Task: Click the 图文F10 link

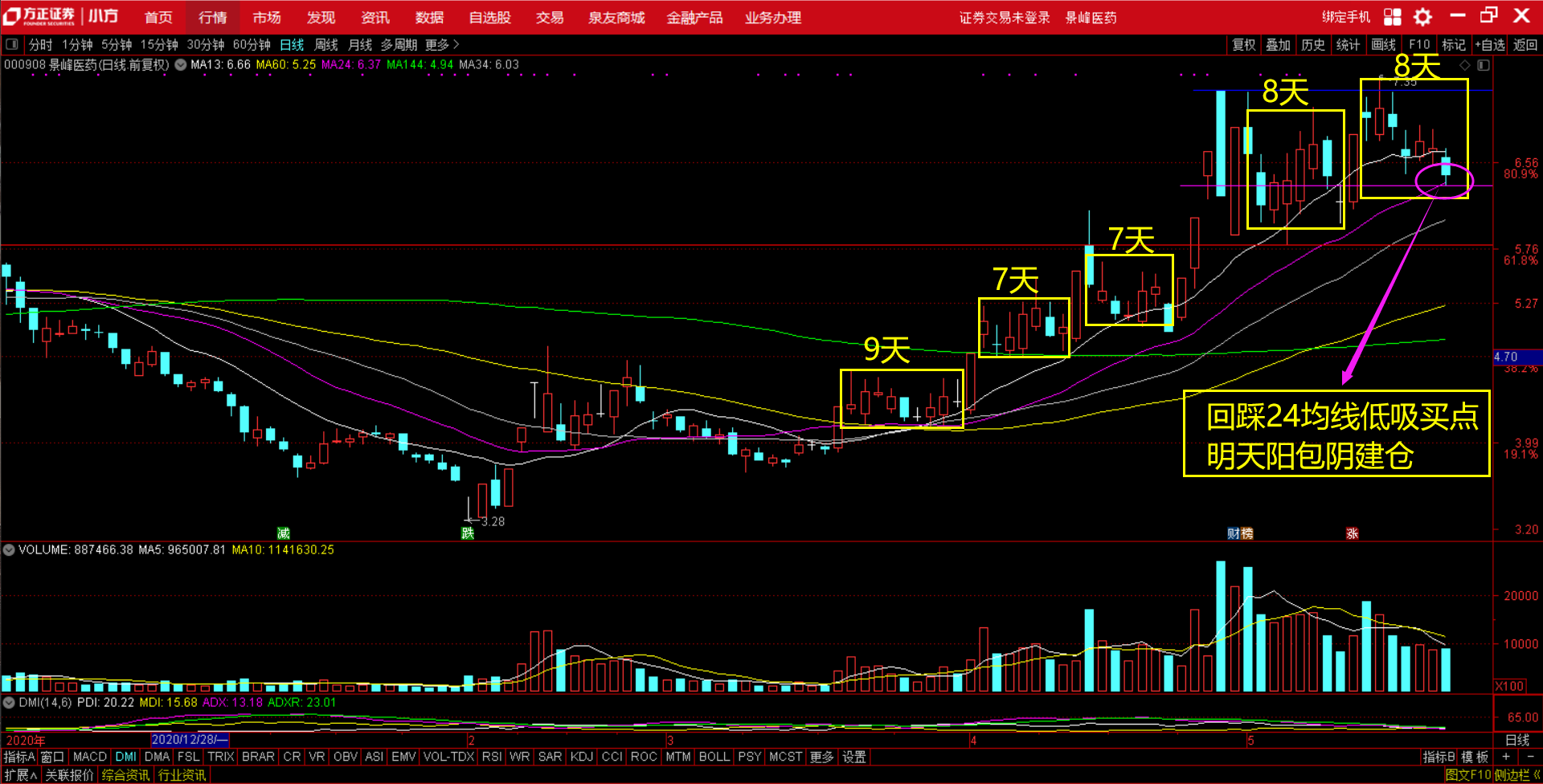Action: click(1467, 775)
